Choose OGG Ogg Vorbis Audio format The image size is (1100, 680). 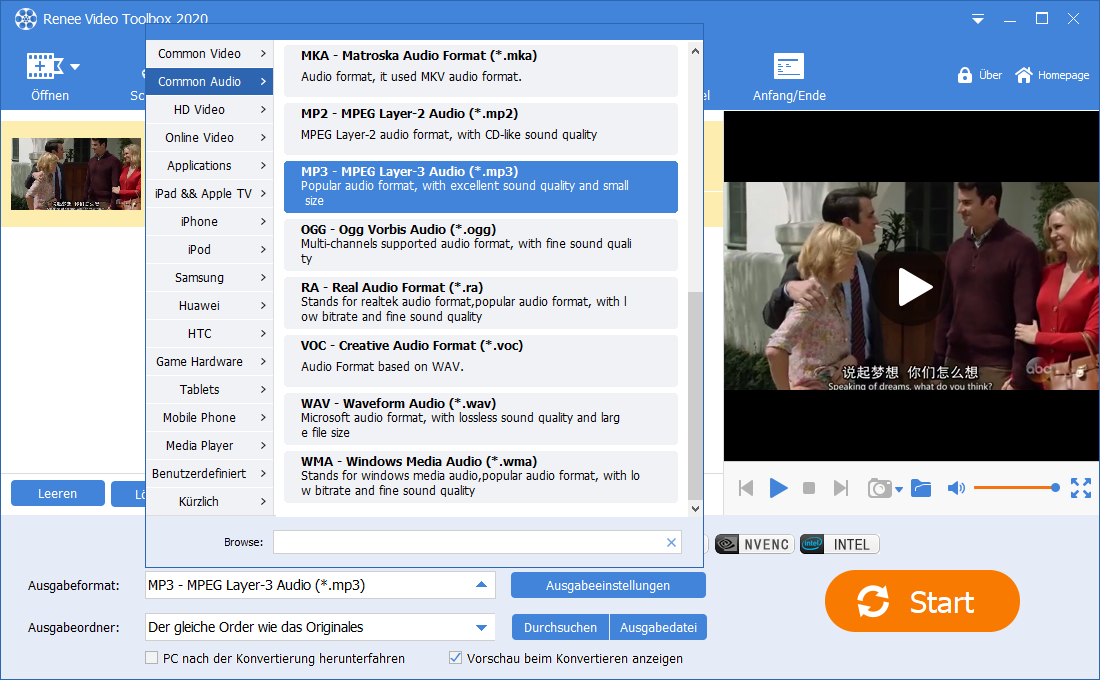click(481, 245)
